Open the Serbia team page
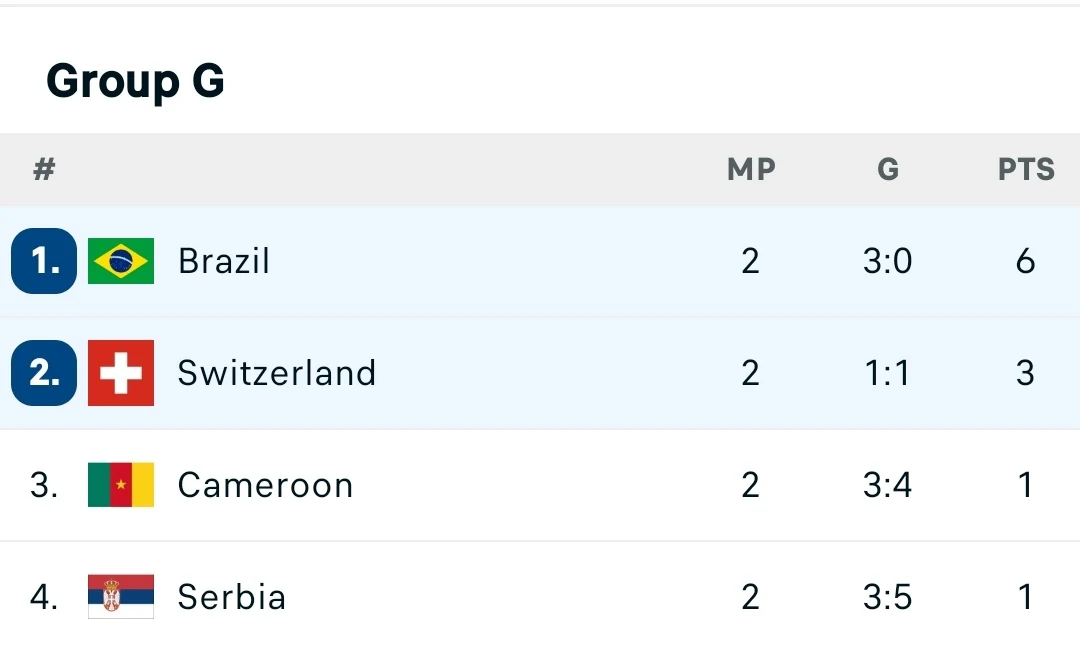 tap(231, 597)
